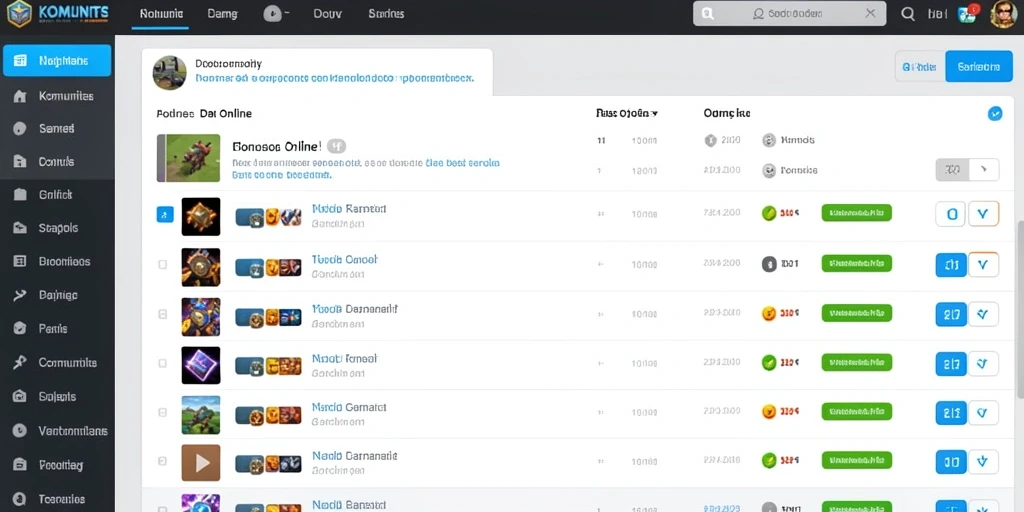The width and height of the screenshot is (1024, 512).
Task: Expand chevron dropdown in purple-cube row
Action: (984, 364)
